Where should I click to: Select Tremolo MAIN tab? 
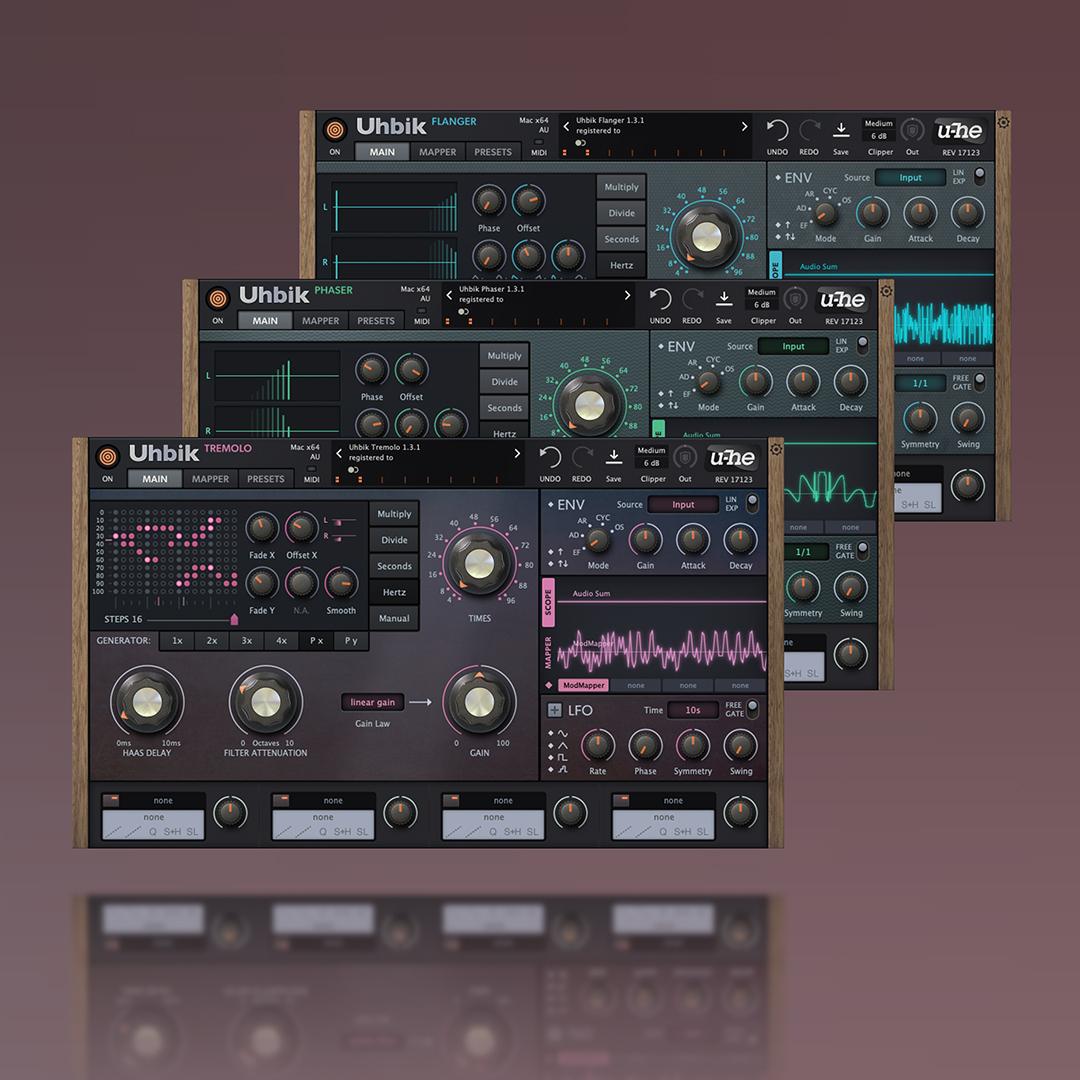click(155, 479)
